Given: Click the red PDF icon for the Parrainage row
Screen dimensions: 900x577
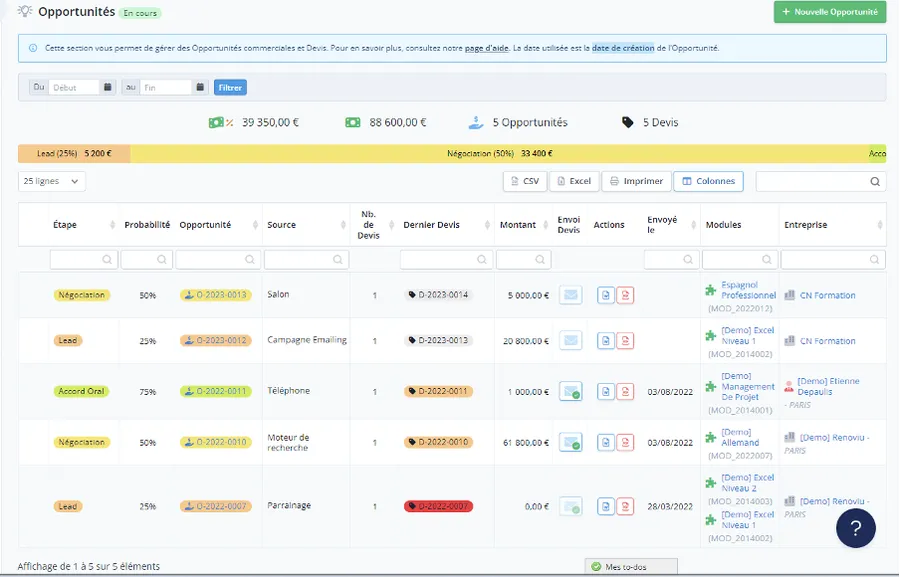Looking at the screenshot, I should pyautogui.click(x=625, y=506).
